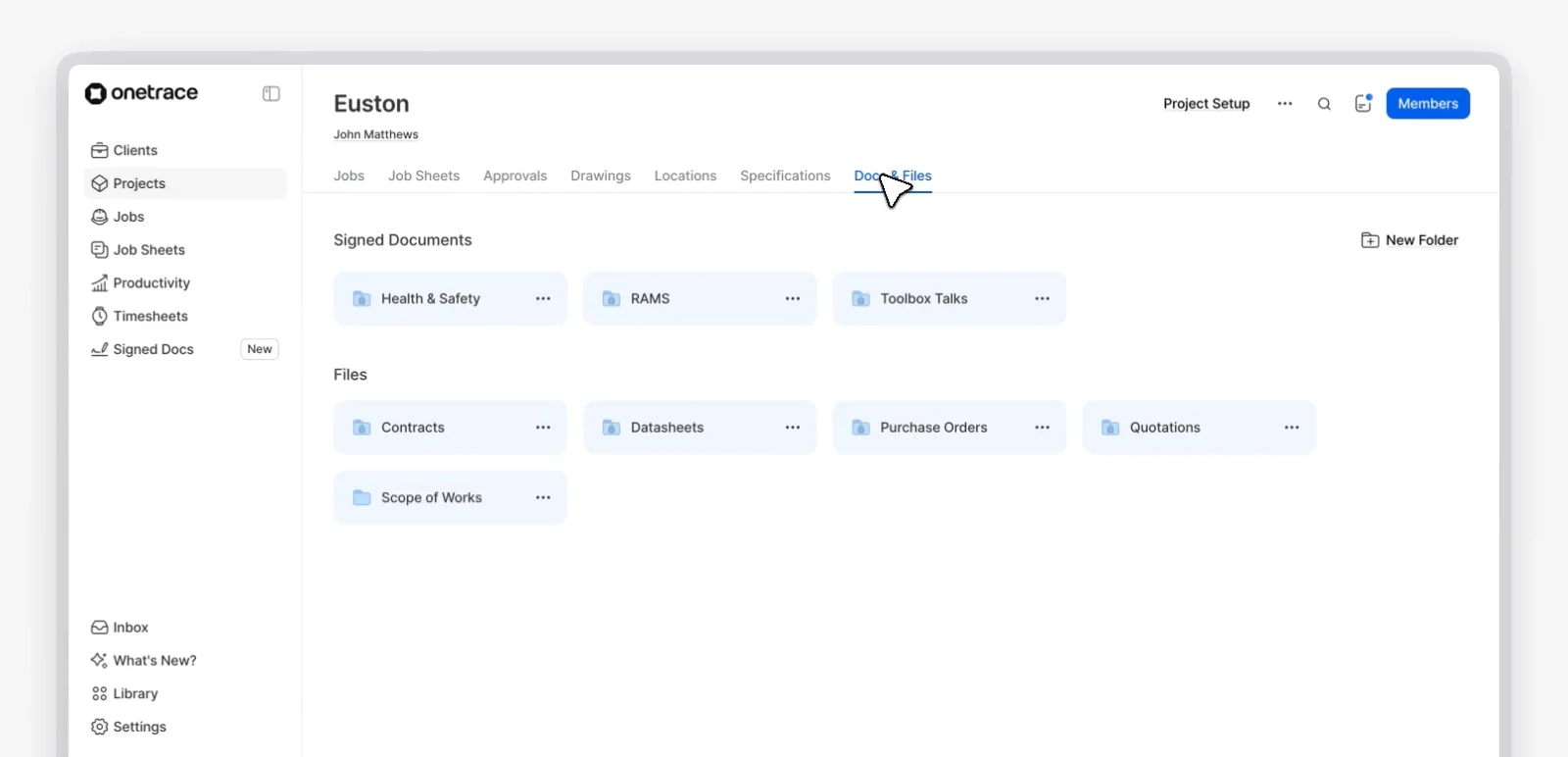The image size is (1568, 757).
Task: Create a New Folder
Action: (1410, 240)
